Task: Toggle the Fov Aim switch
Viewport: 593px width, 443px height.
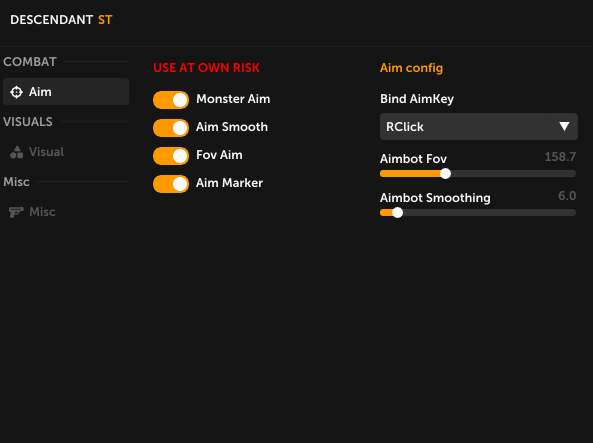Action: (x=171, y=156)
